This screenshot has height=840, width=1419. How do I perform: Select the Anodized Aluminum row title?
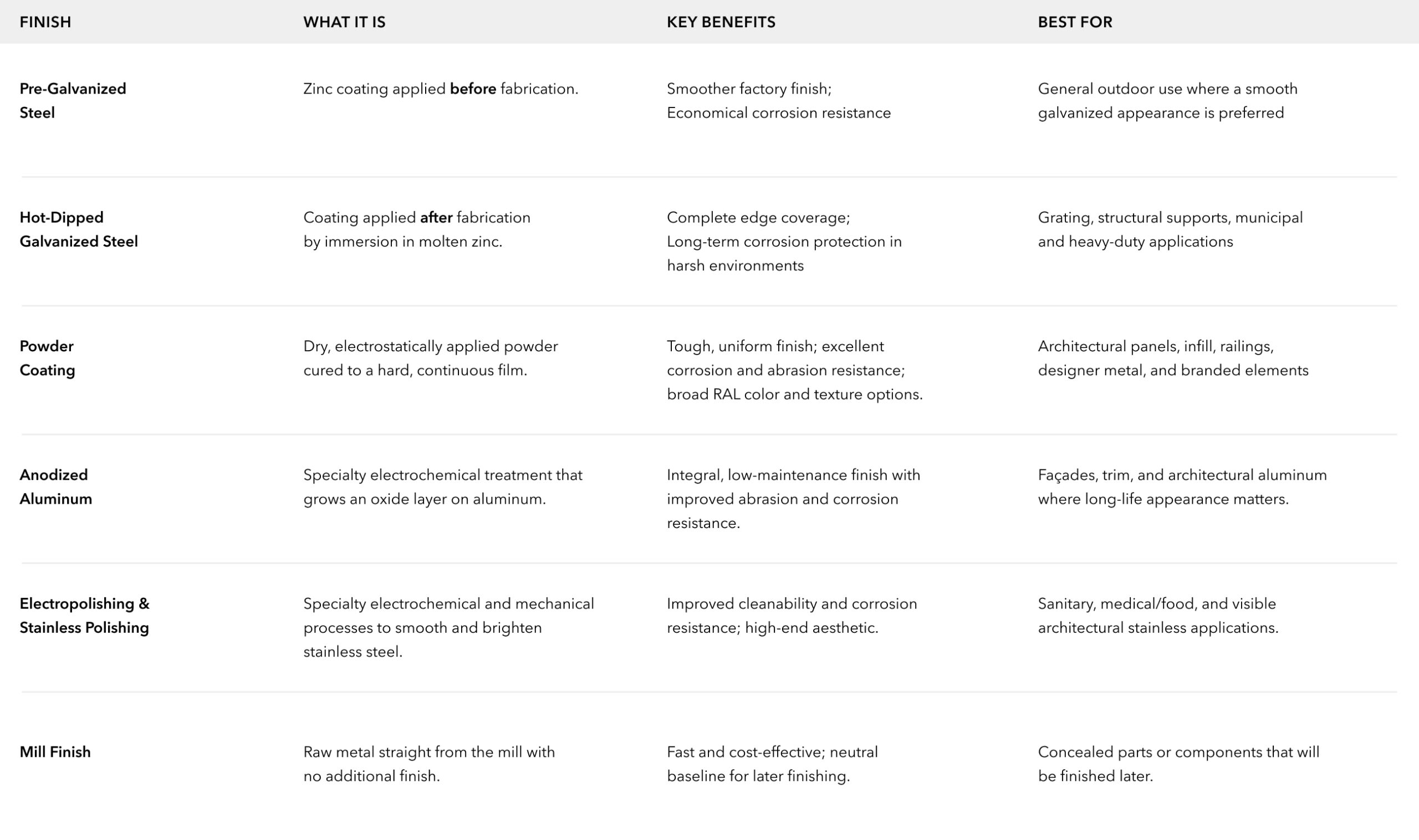(x=55, y=487)
